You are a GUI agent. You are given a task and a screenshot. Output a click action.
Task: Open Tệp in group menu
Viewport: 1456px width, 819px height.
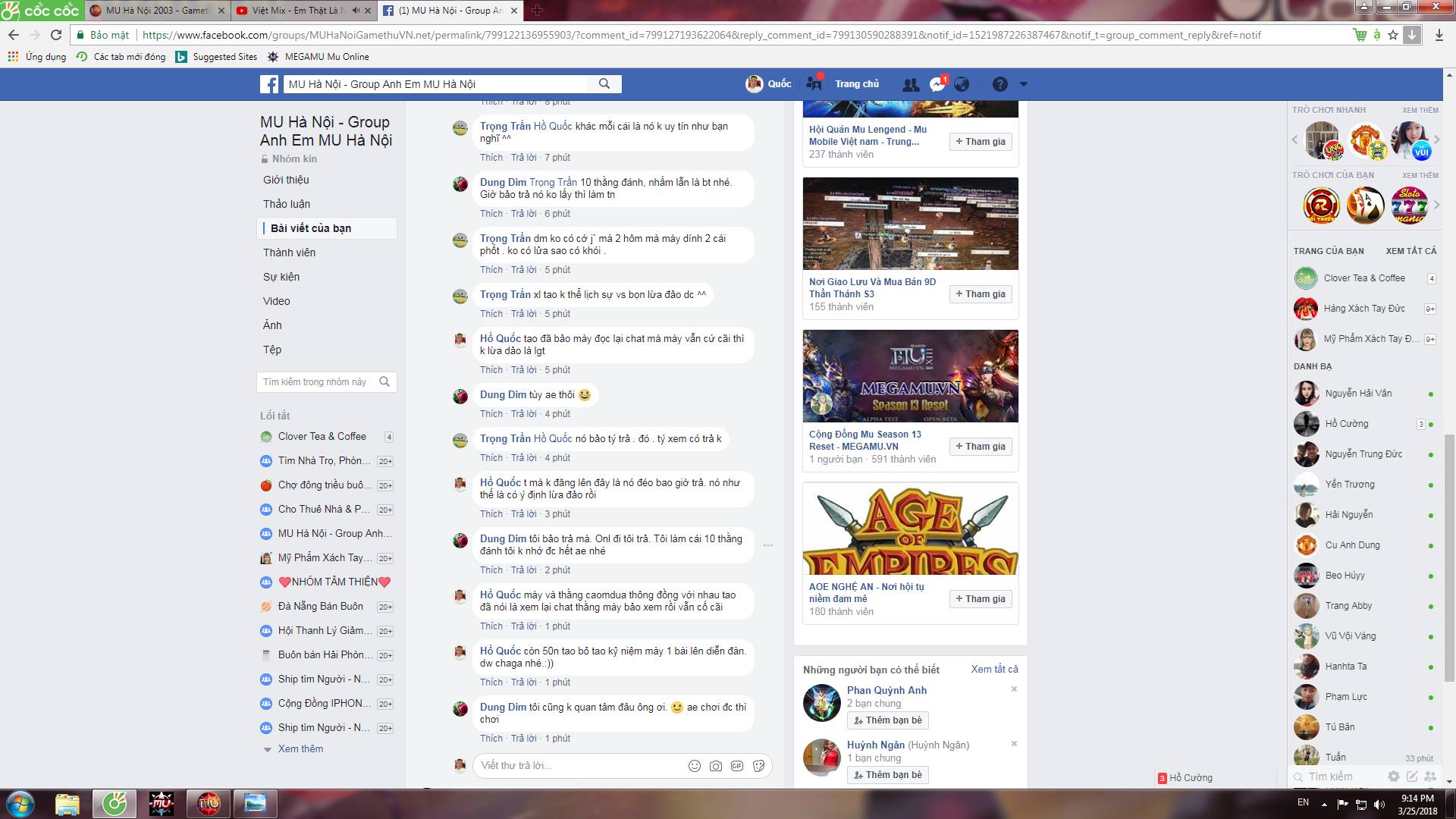click(x=272, y=350)
